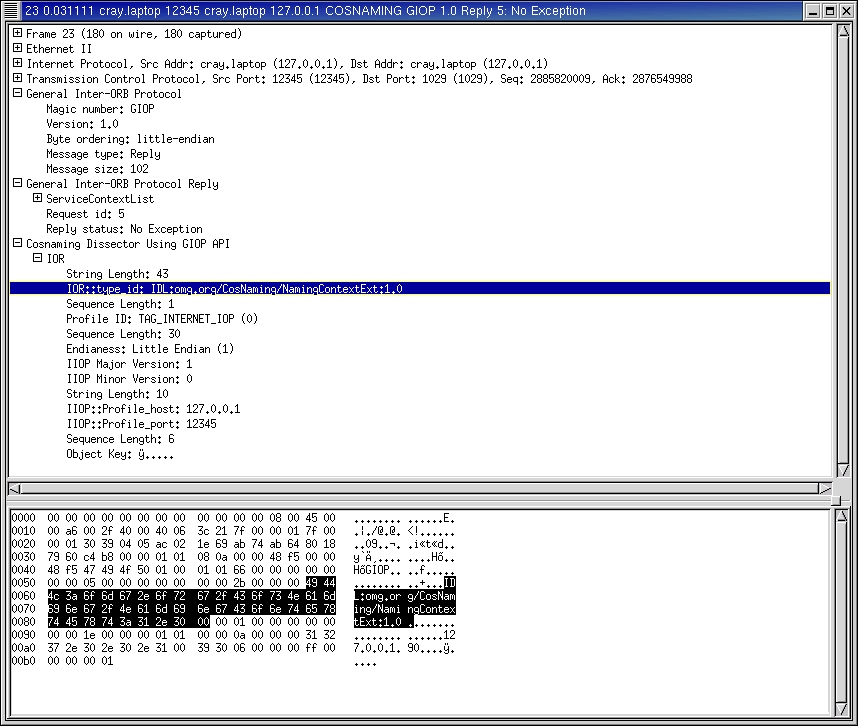Select the IOR::type_id highlighted row
The height and width of the screenshot is (726, 858).
click(x=234, y=289)
